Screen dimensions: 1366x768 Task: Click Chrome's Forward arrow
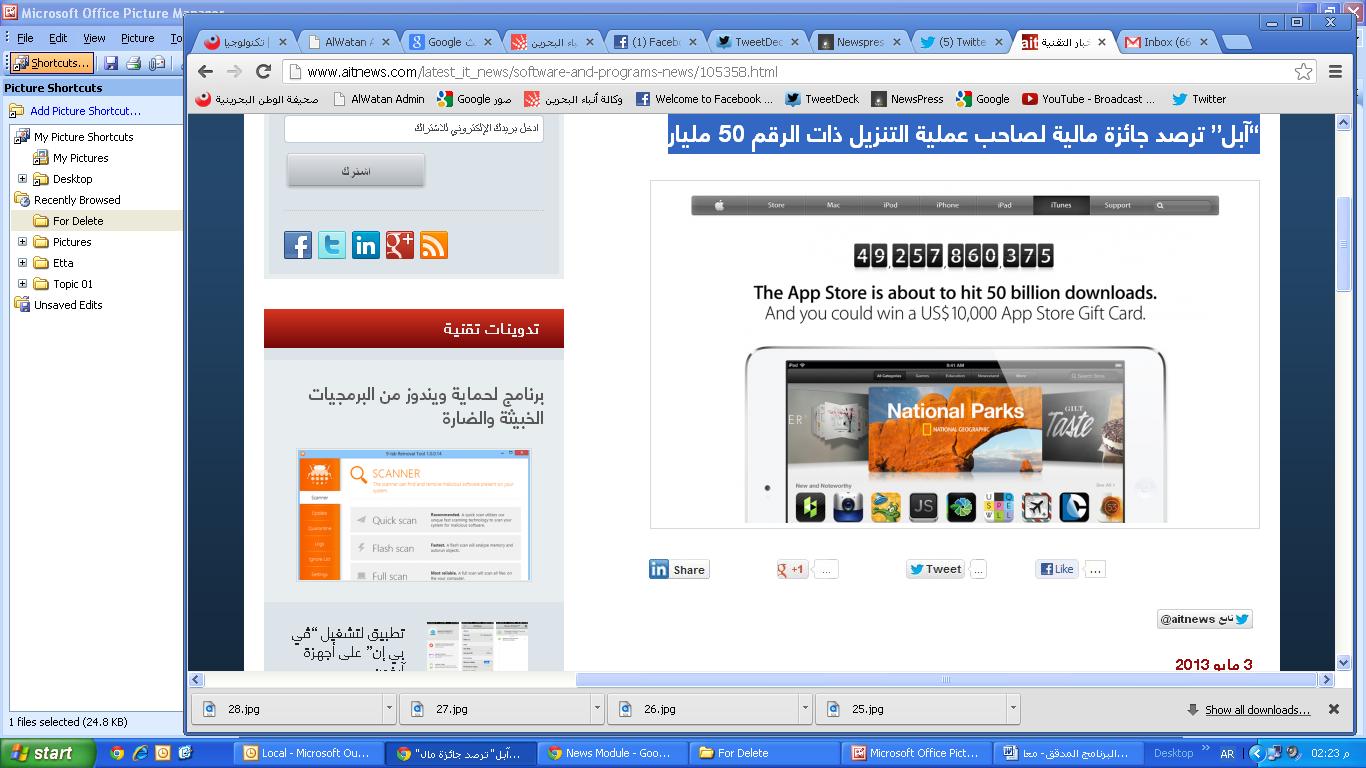(x=234, y=71)
